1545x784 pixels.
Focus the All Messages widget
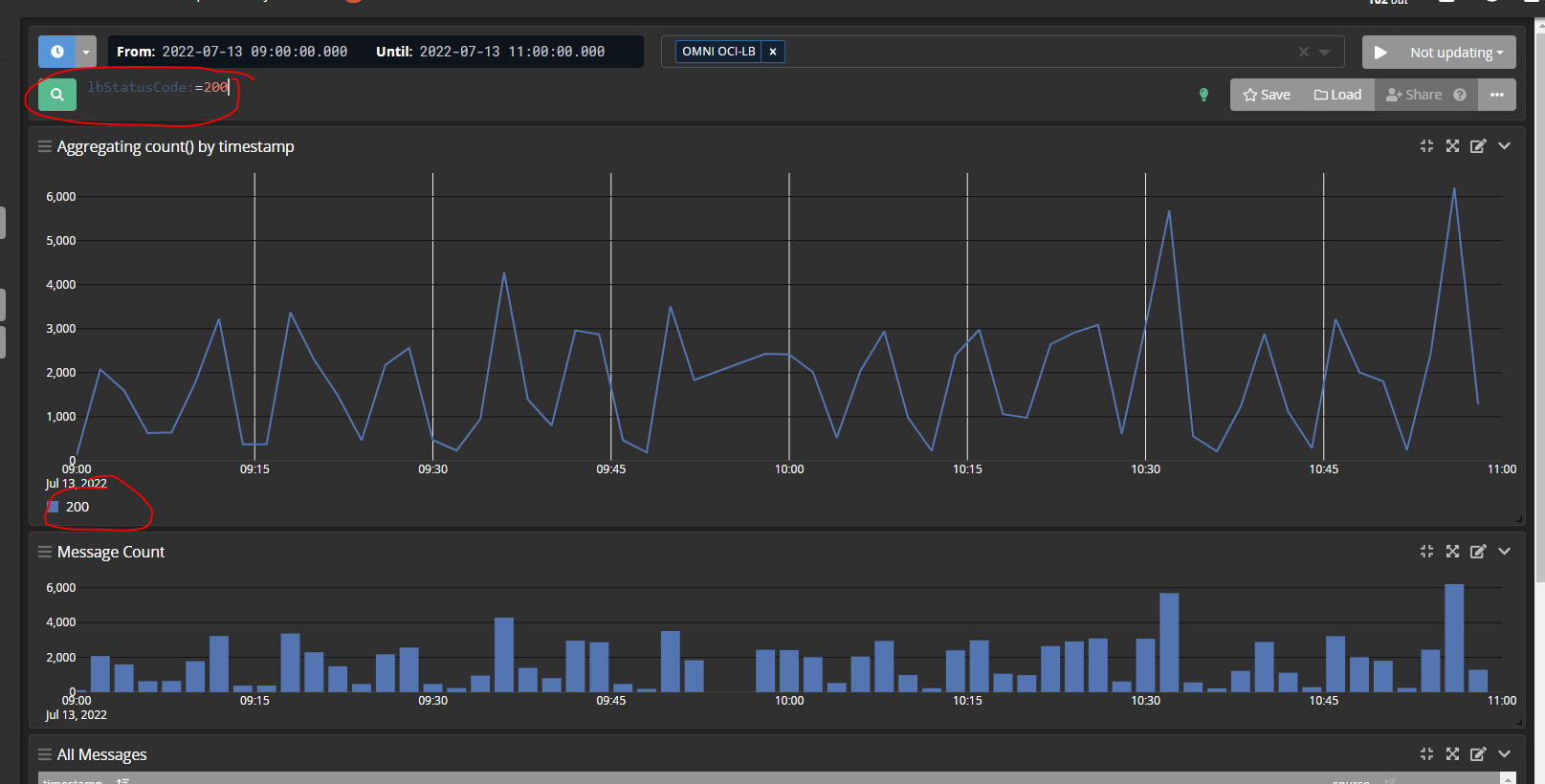tap(1426, 754)
